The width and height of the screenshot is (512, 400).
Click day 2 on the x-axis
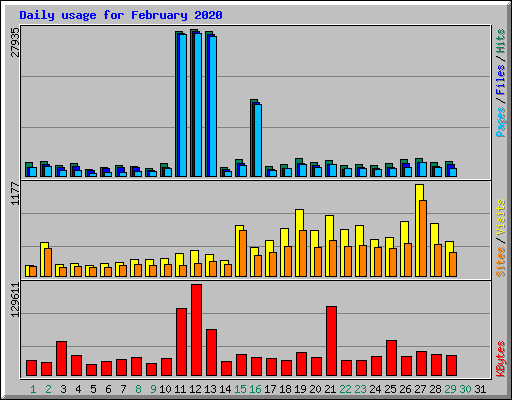coord(48,389)
